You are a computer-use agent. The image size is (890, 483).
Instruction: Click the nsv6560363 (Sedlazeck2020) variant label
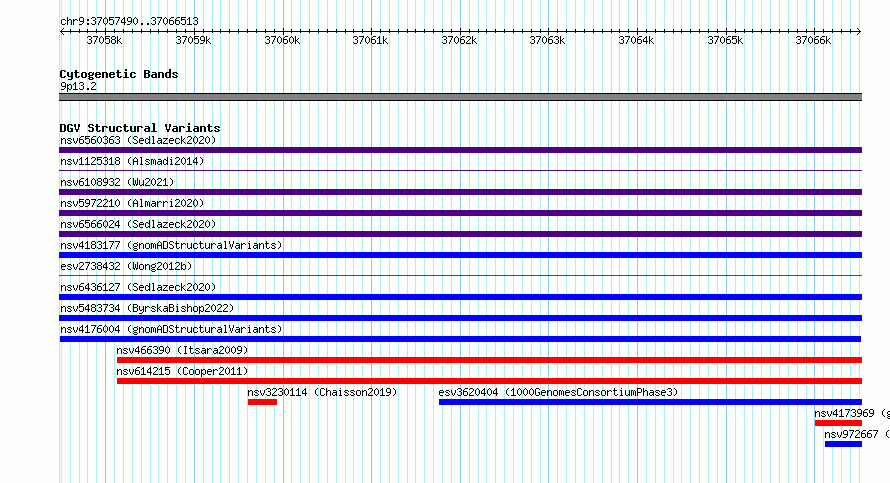pos(138,140)
